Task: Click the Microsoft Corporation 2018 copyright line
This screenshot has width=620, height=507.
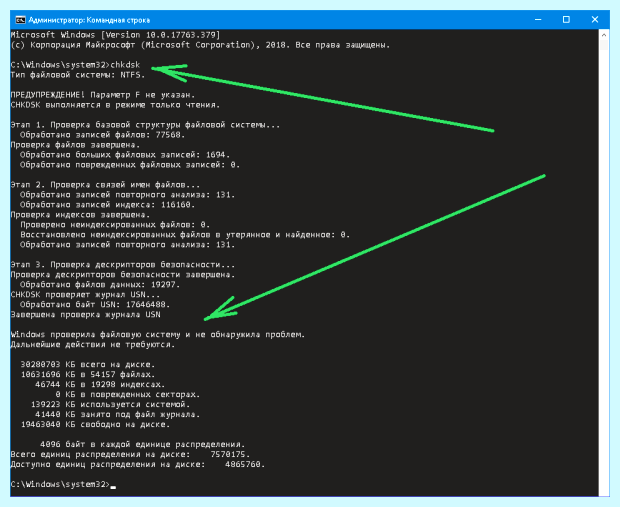Action: pyautogui.click(x=200, y=45)
